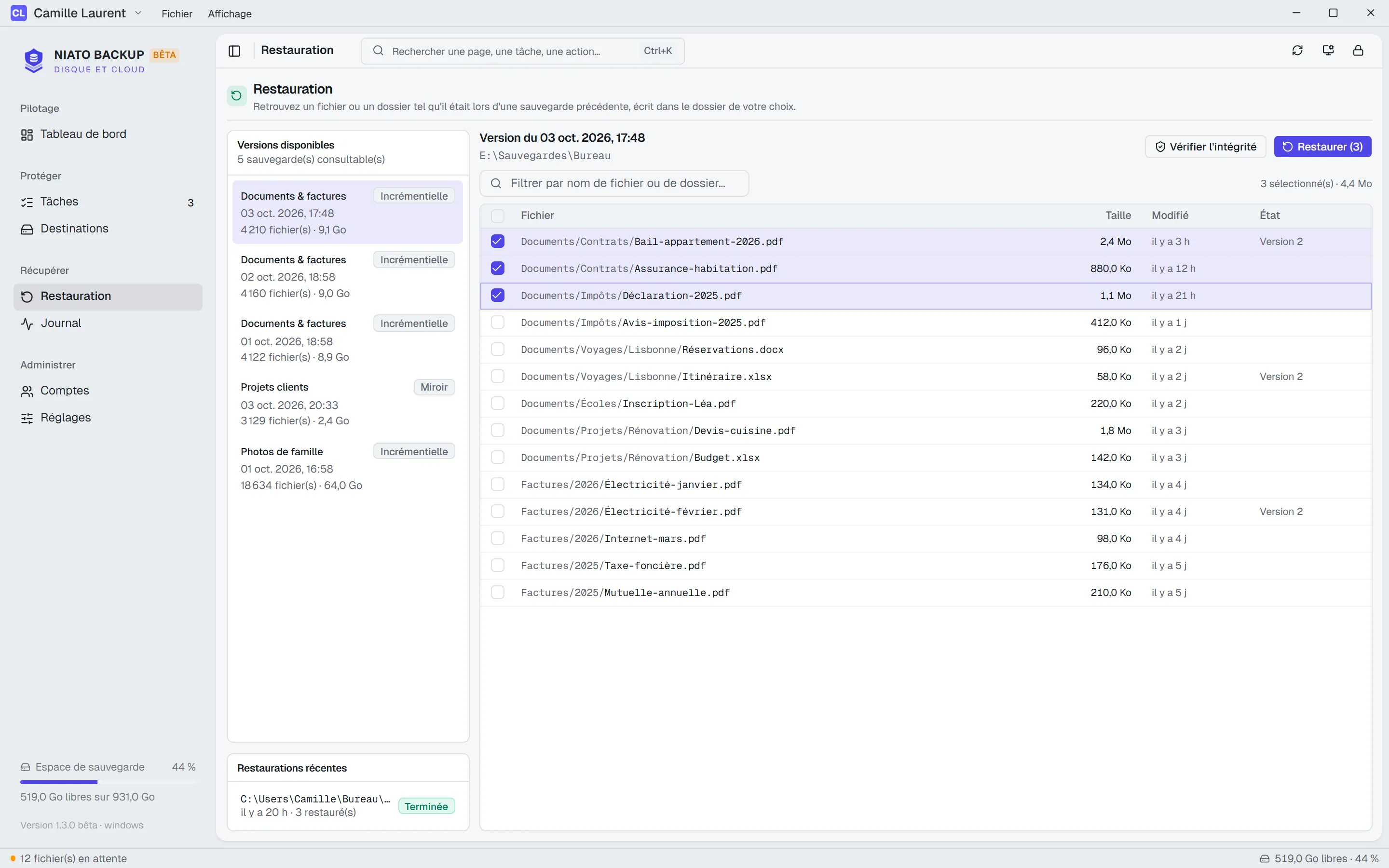Open the Comptes page

(x=108, y=391)
